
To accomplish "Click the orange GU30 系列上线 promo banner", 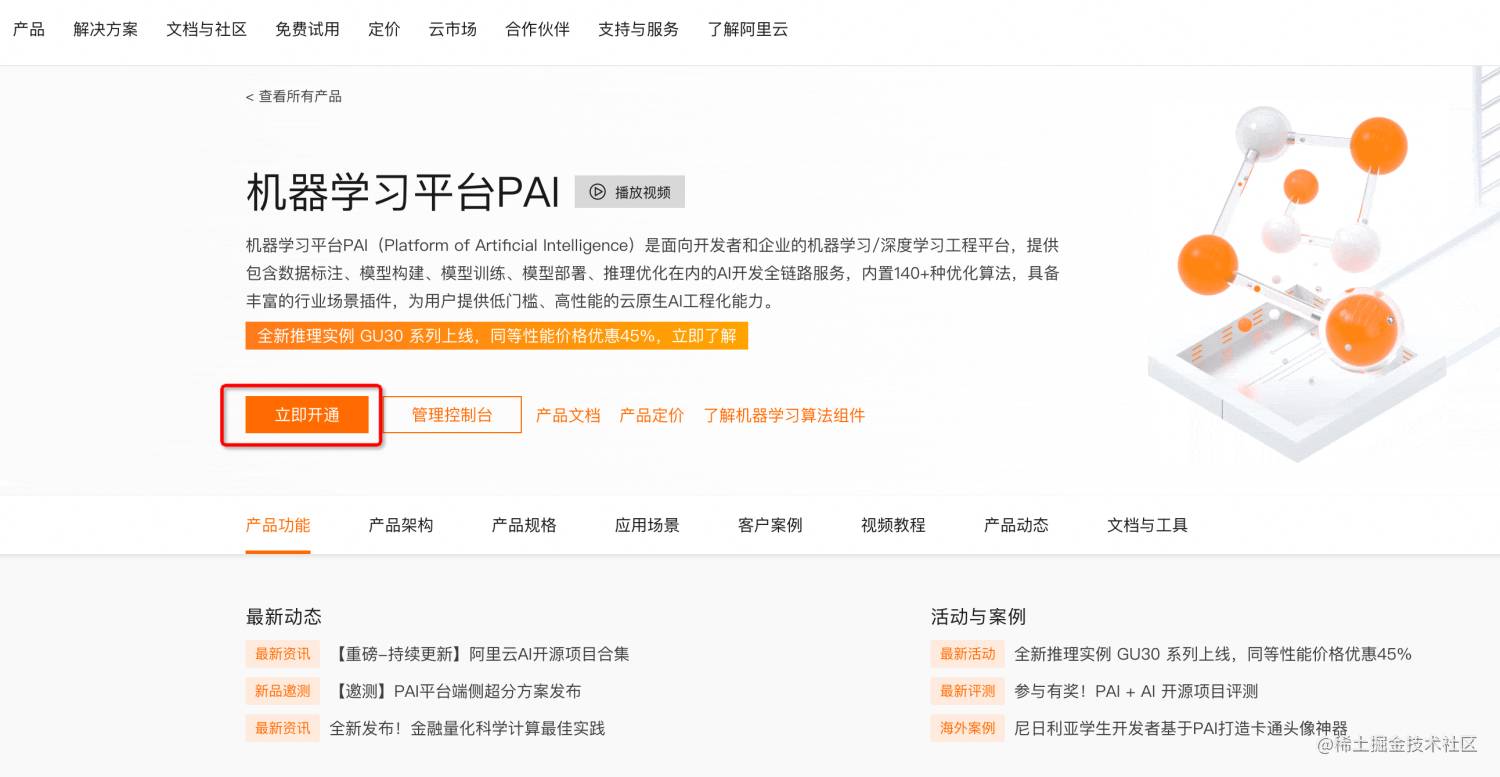I will 497,336.
